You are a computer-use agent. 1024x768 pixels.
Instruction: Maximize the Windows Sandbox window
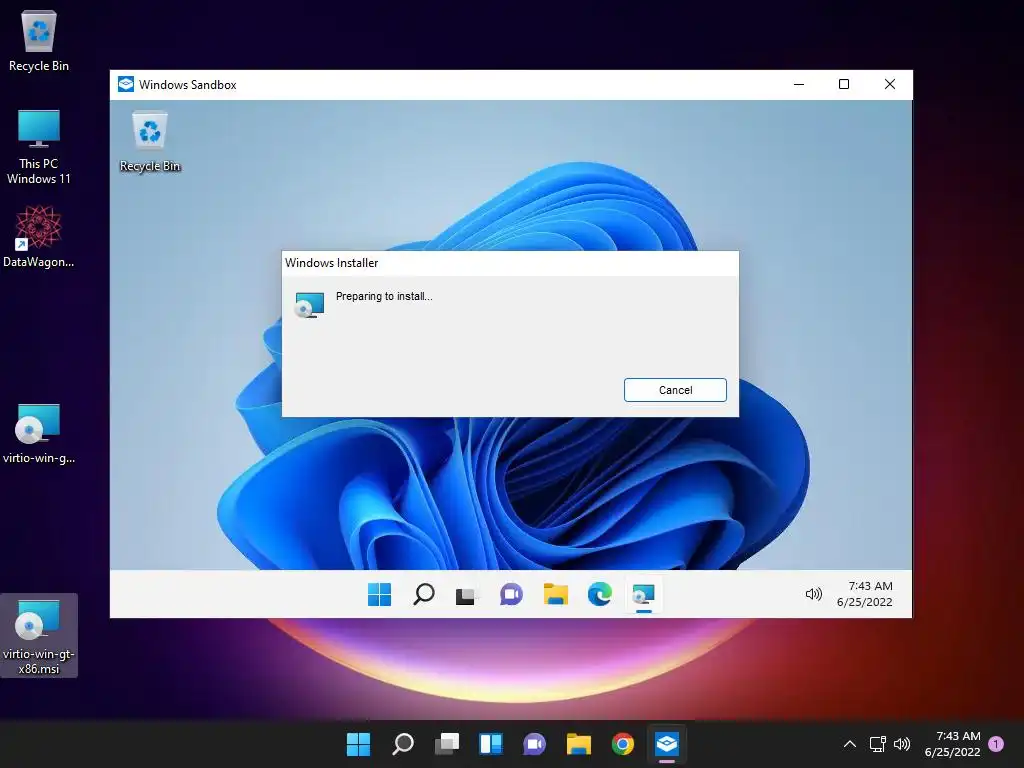coord(844,84)
